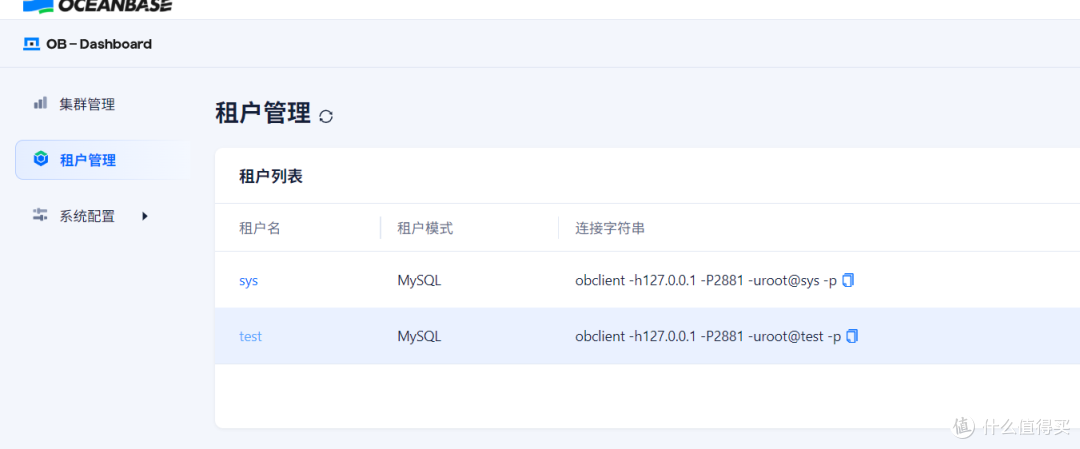Open 系统配置 menu item
Viewport: 1080px width, 449px height.
click(87, 216)
